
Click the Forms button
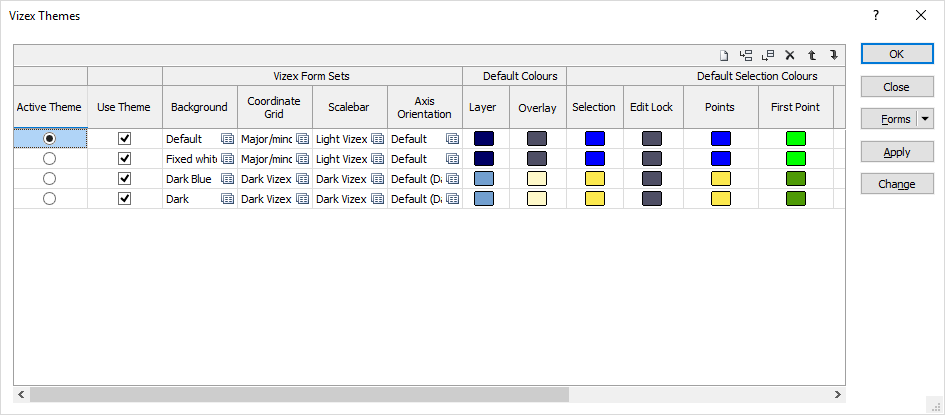click(890, 119)
